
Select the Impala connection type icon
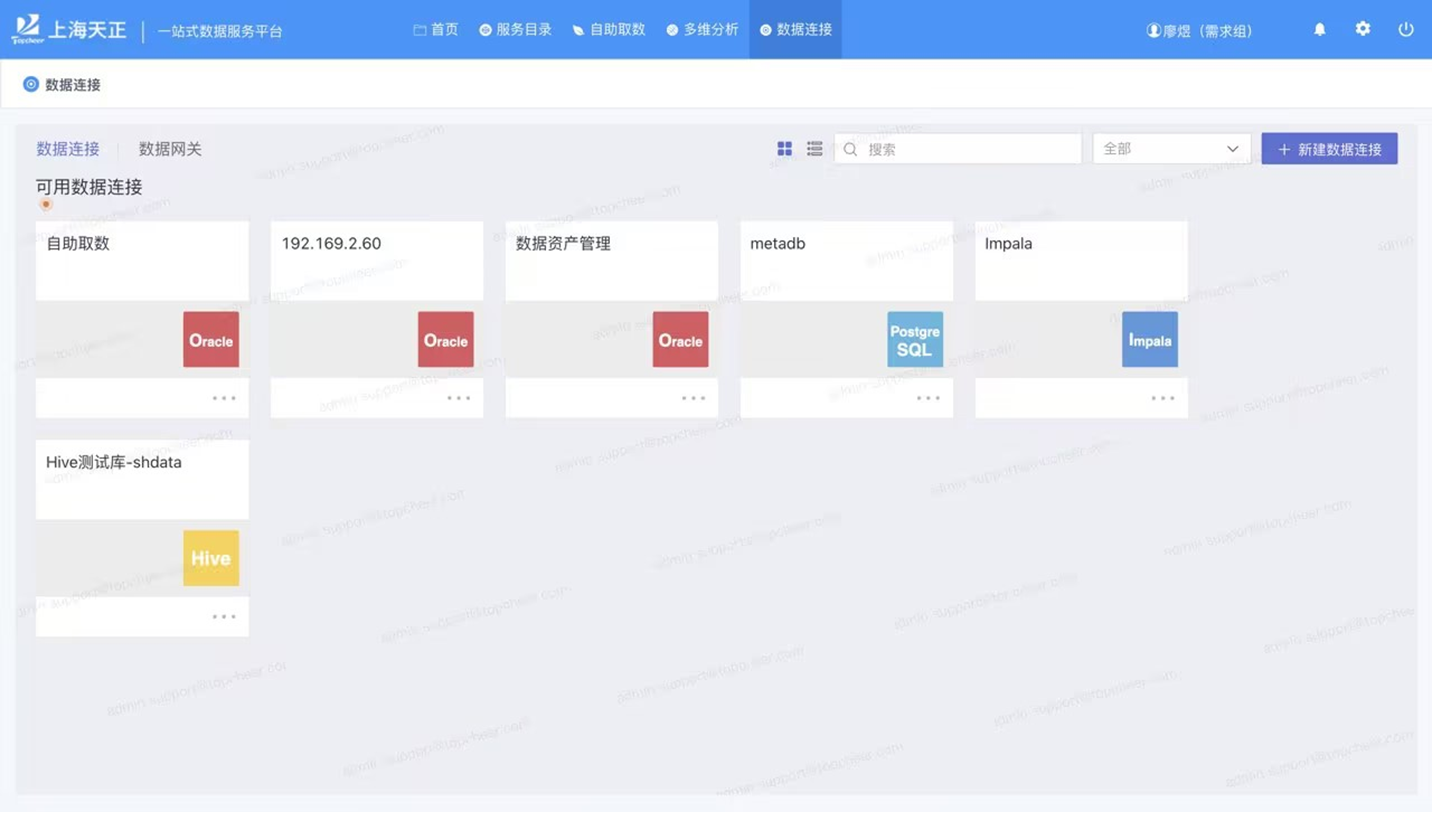(1149, 339)
